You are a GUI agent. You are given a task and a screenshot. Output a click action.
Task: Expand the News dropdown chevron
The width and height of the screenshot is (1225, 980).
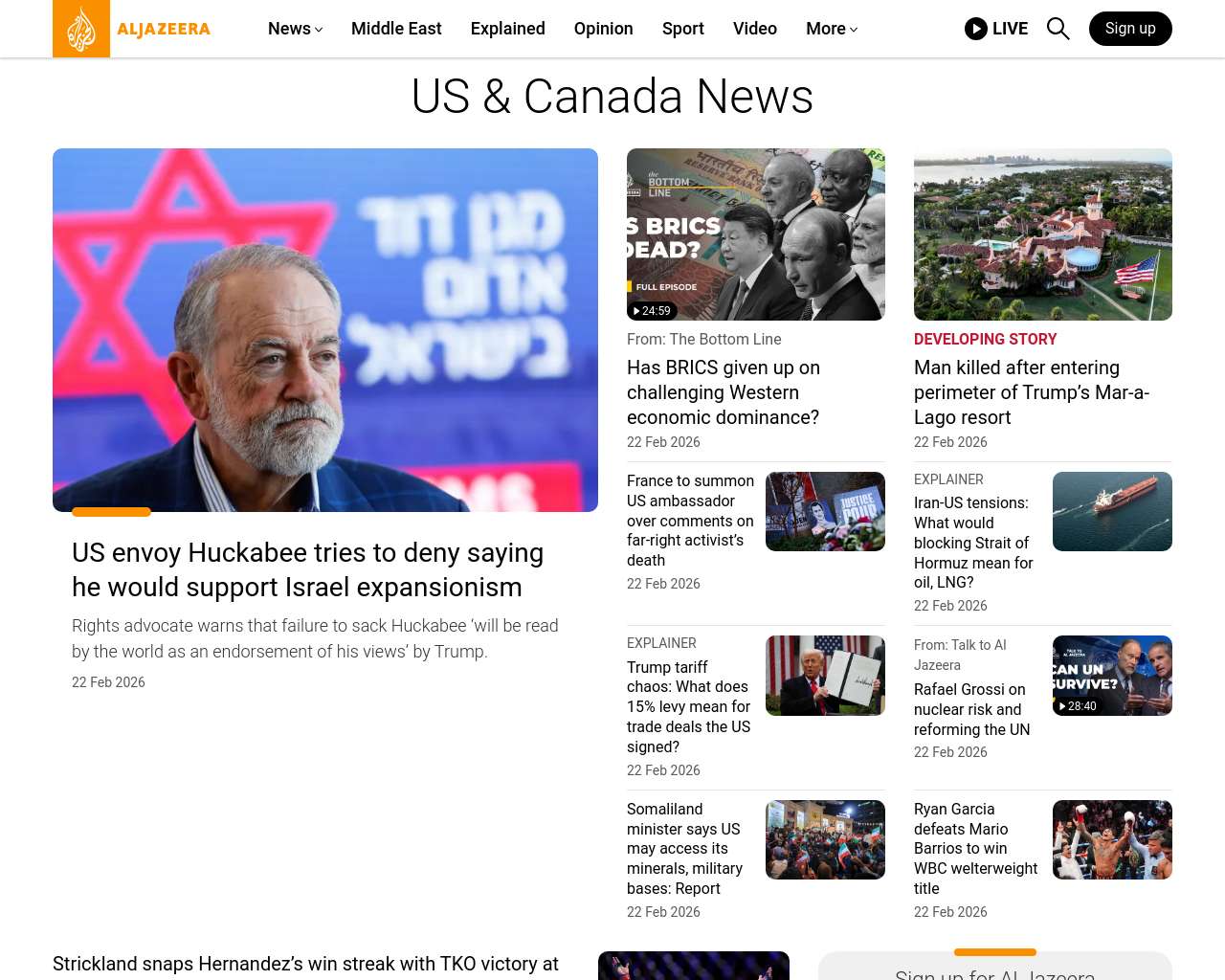point(319,30)
